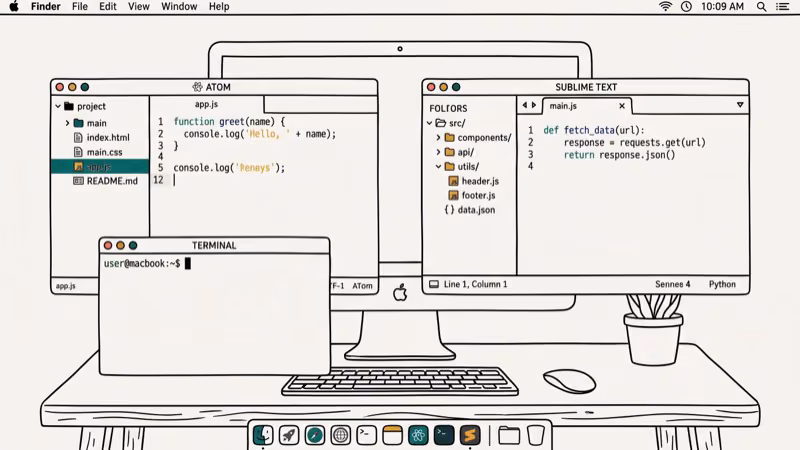Collapse the utils/ folder in Sublime
Viewport: 800px width, 450px height.
click(x=438, y=166)
